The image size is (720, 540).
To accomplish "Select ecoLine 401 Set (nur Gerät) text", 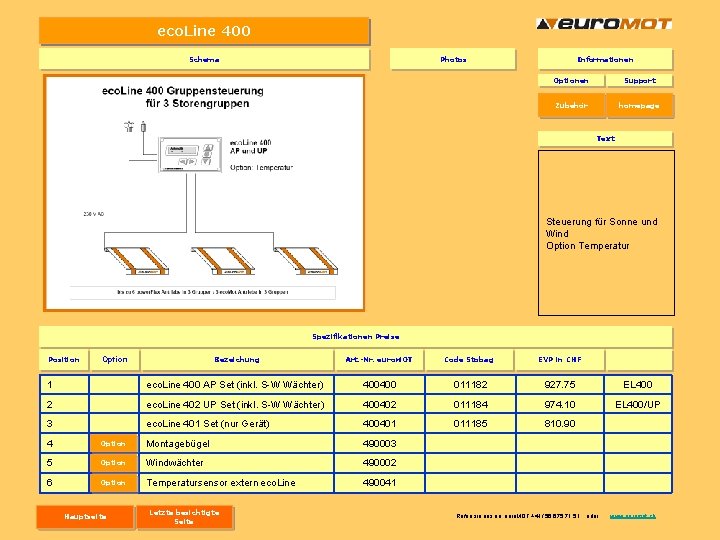I will tap(208, 424).
